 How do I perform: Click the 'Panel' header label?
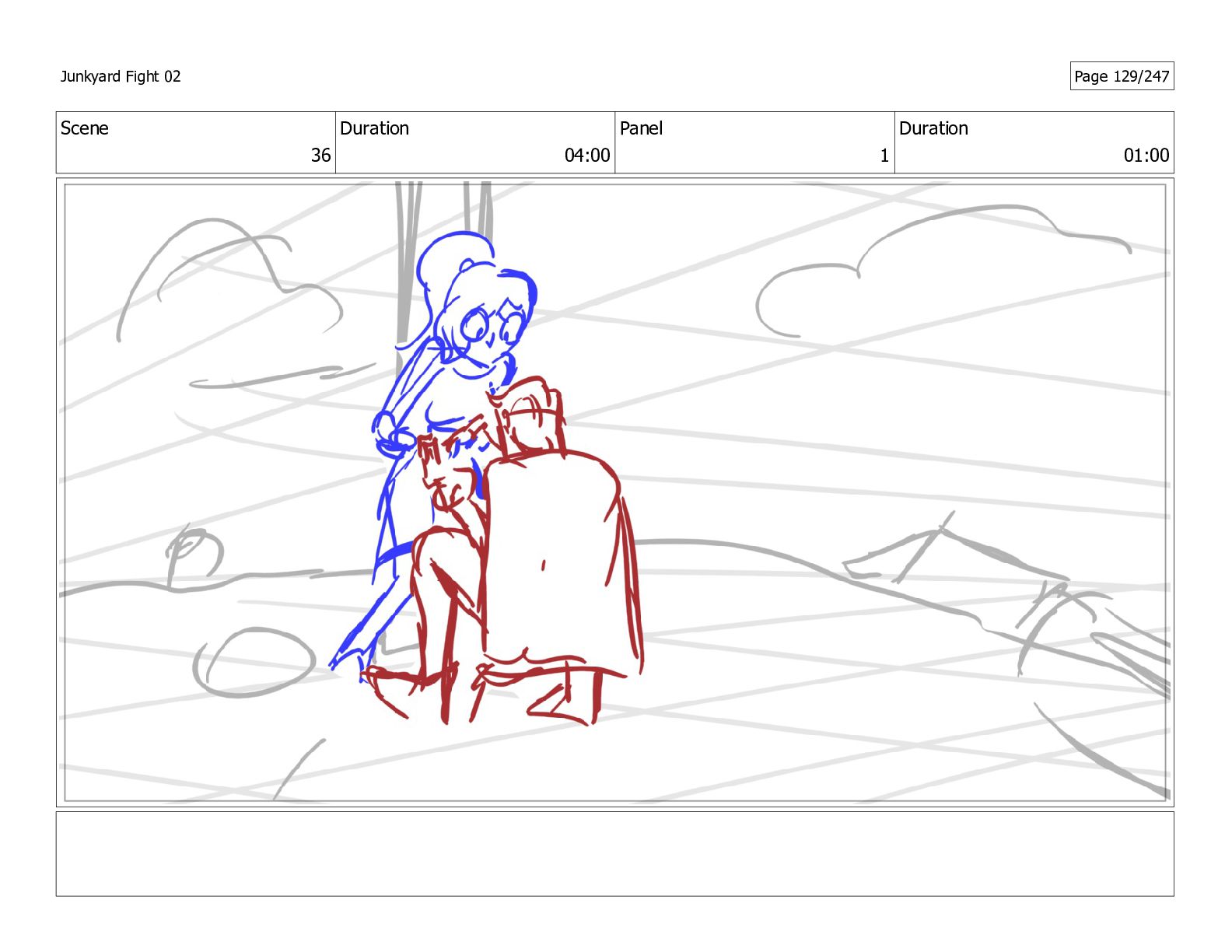point(641,128)
